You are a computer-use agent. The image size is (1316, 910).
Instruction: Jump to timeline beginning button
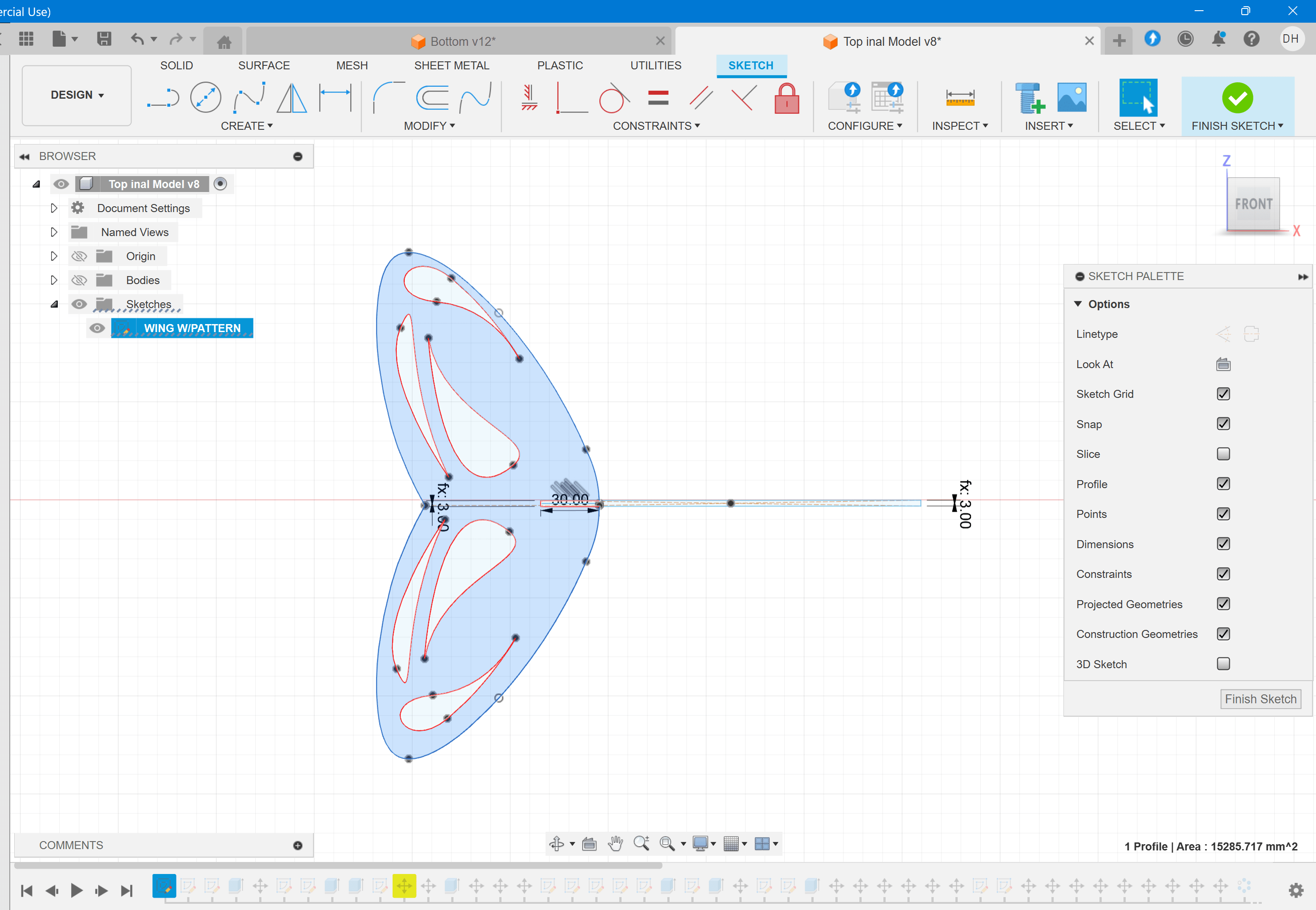tap(26, 890)
